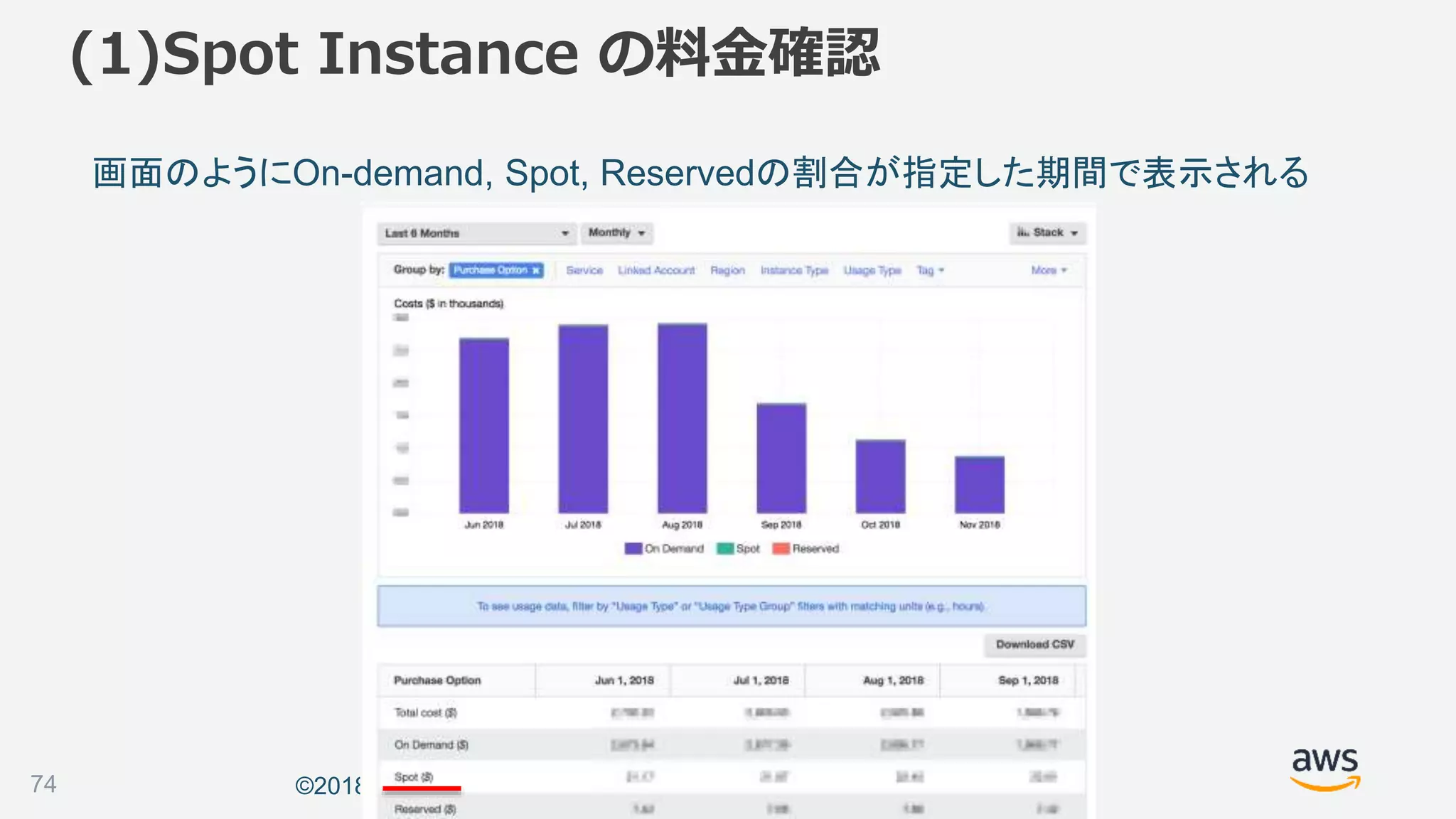Group costs by Instance Type
This screenshot has width=1456, height=819.
click(794, 270)
